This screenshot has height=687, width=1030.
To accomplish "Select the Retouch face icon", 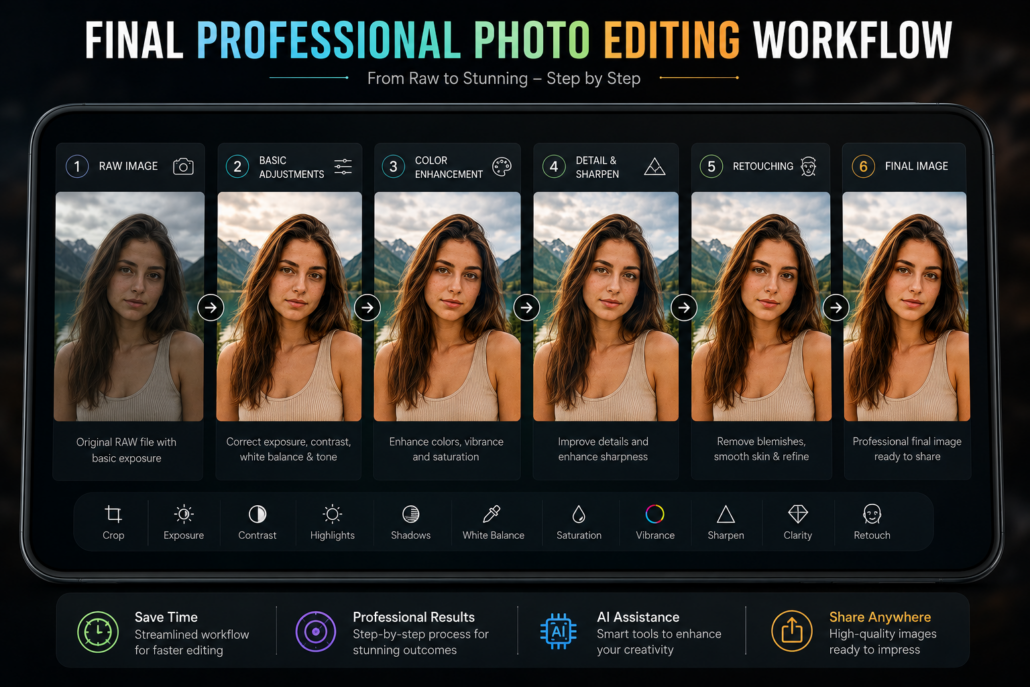I will tap(872, 514).
